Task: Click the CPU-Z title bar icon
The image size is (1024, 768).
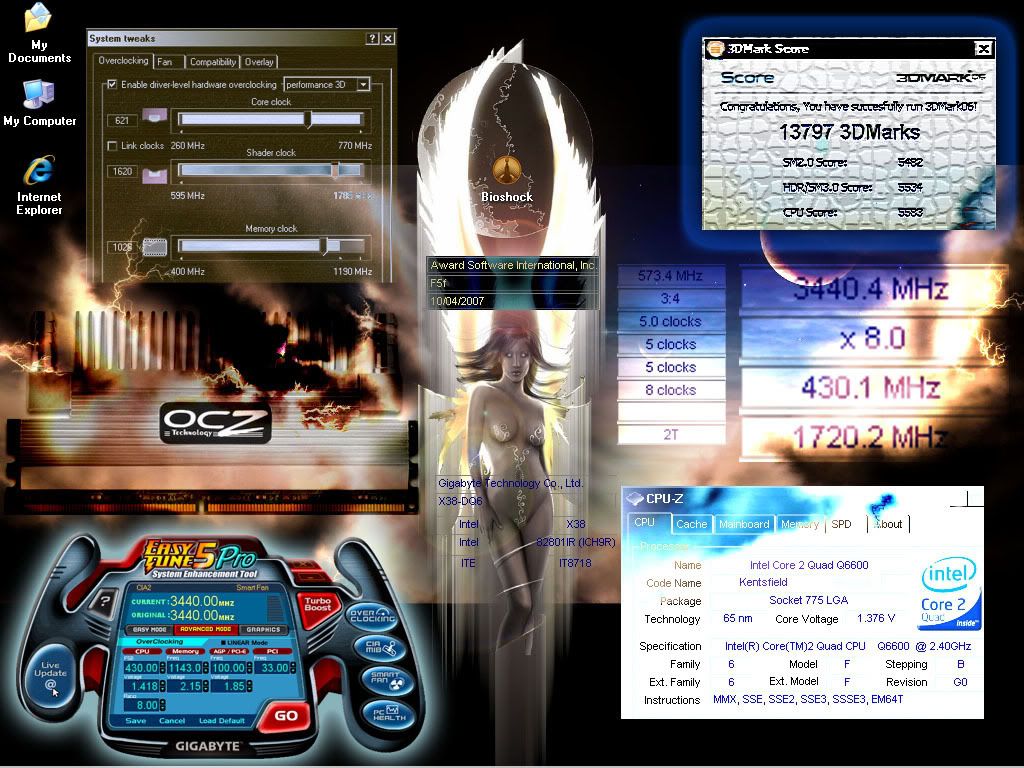Action: (x=634, y=499)
